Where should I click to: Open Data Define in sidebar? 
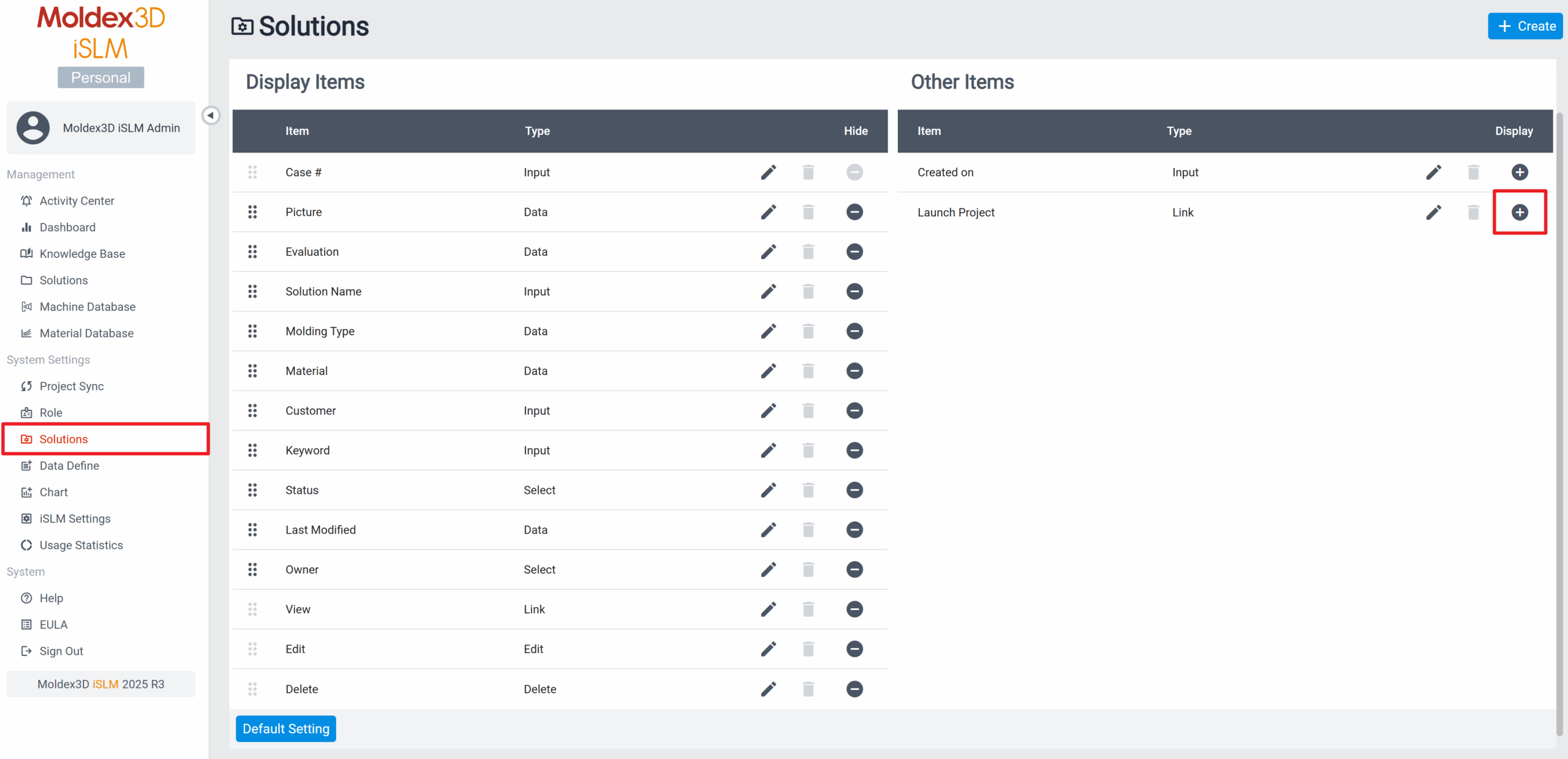69,466
